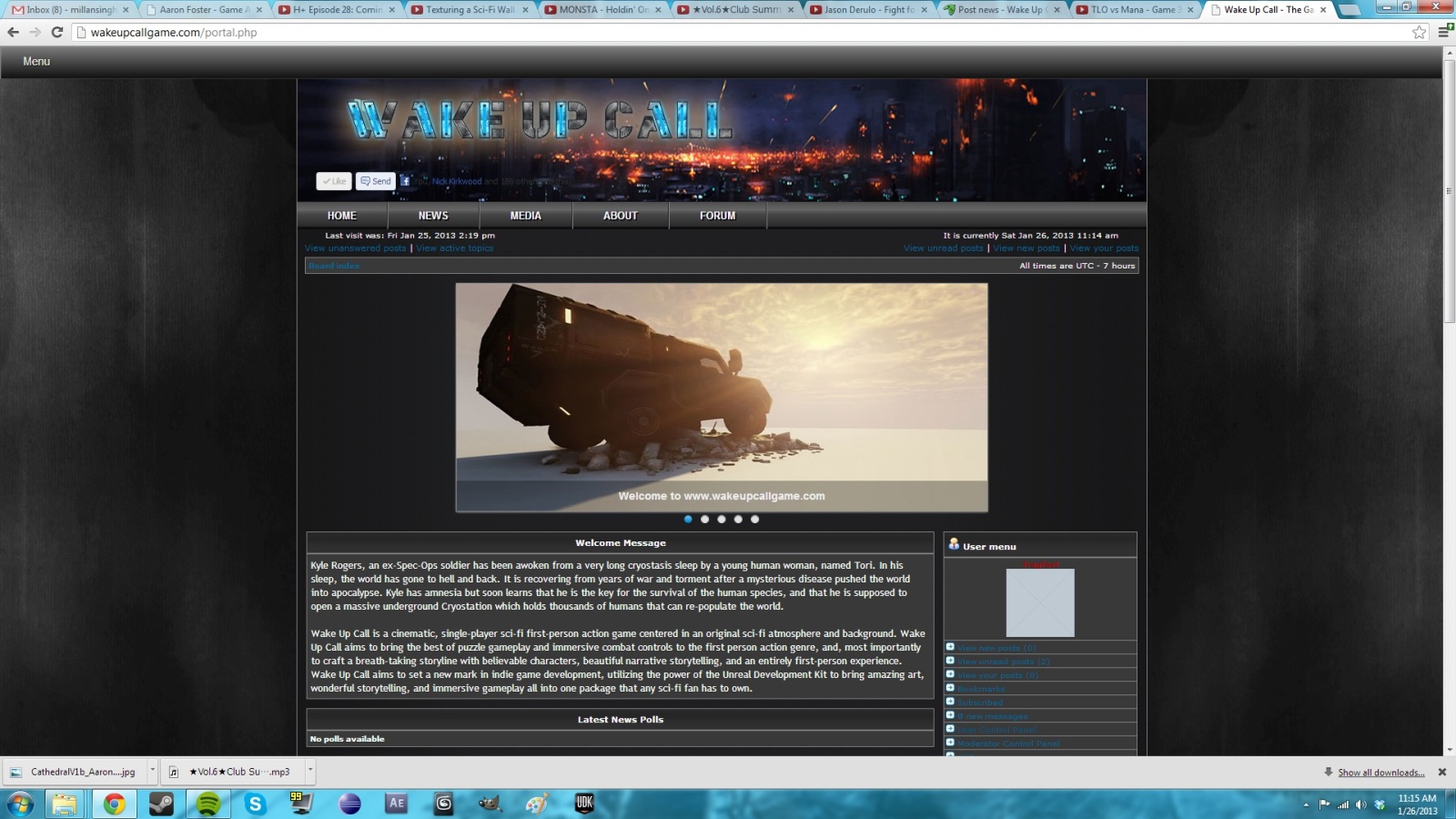Open dropdown arrow for CathedralV1b_Aaron jpg download
Screen dimensions: 1456x819
pos(152,771)
